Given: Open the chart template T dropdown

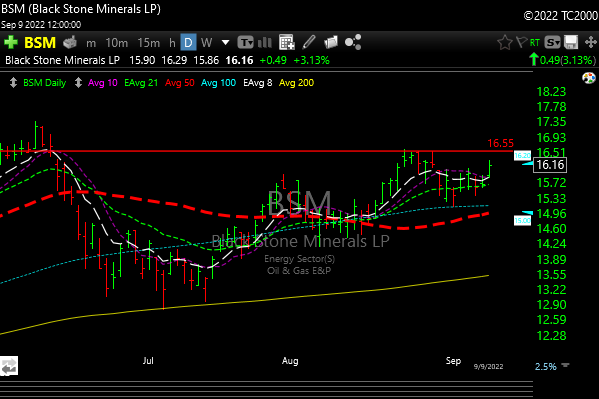Looking at the screenshot, I should coord(245,42).
